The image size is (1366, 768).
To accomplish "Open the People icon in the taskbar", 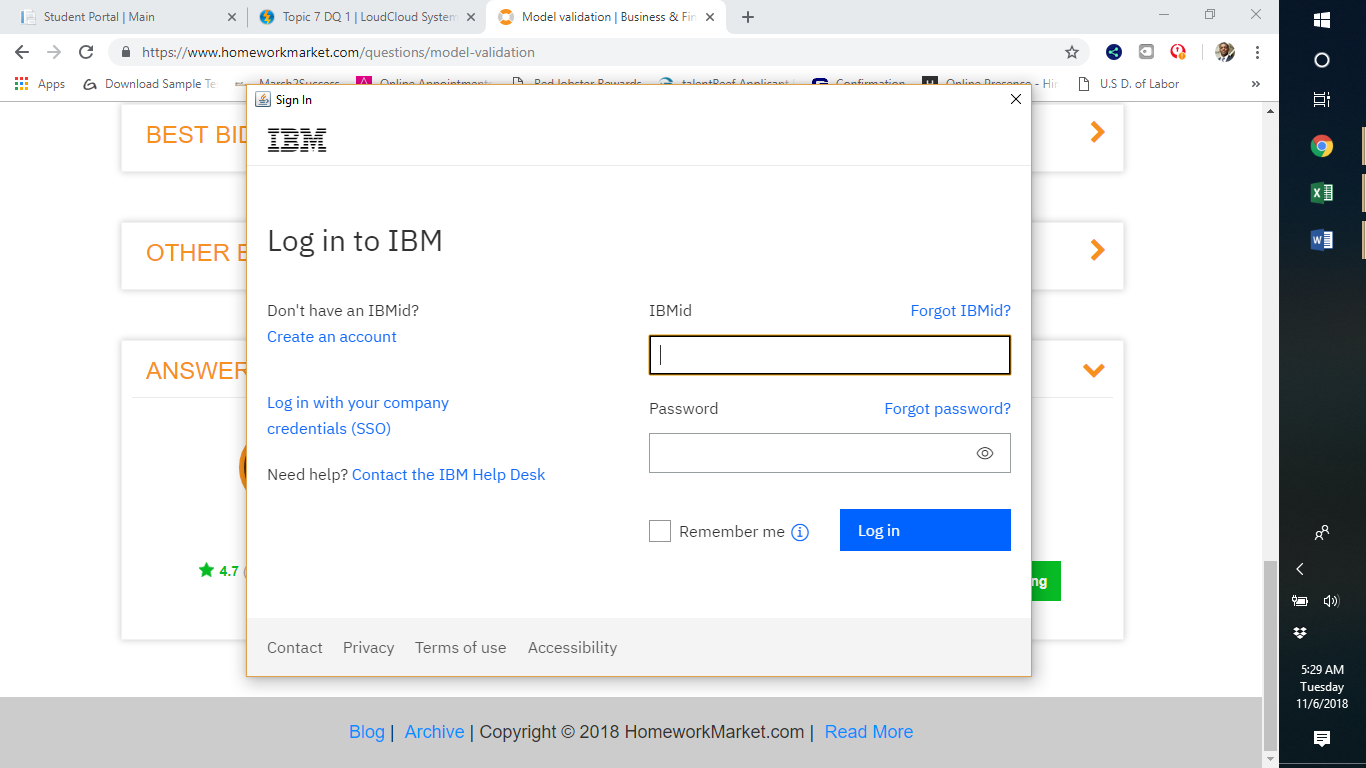I will point(1321,533).
